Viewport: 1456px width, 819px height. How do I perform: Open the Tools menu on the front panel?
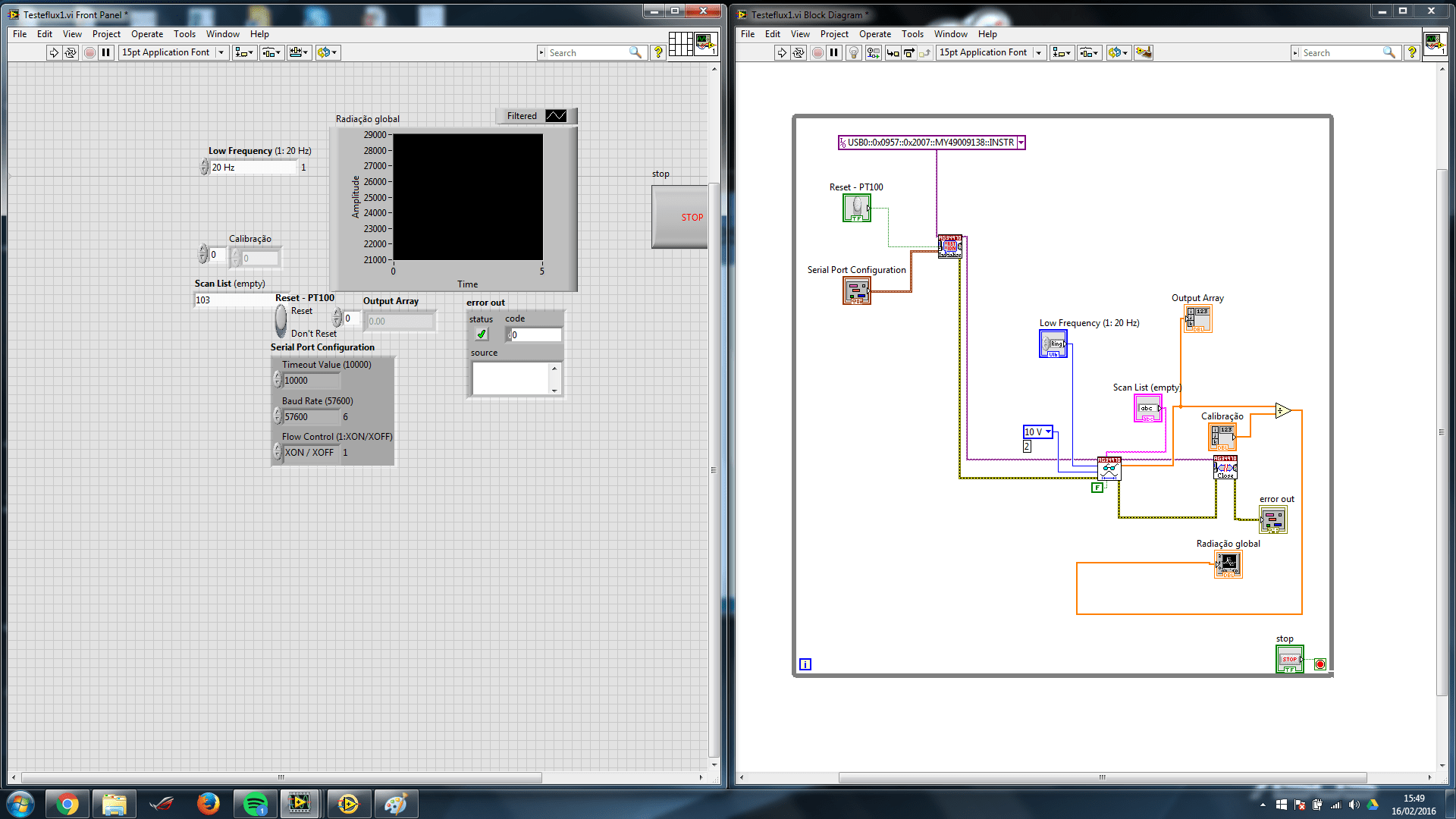184,34
